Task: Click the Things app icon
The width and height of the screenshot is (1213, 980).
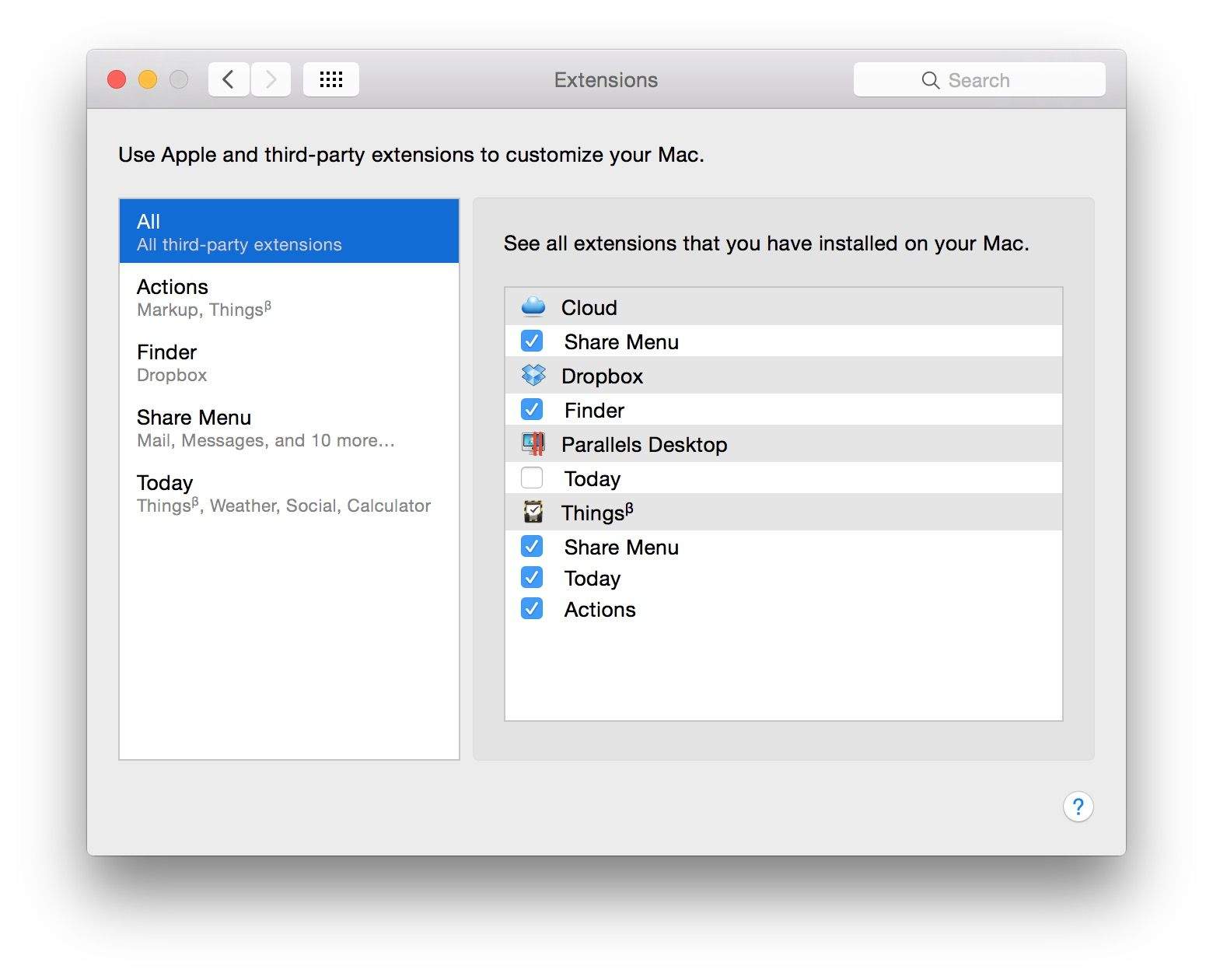Action: point(533,513)
